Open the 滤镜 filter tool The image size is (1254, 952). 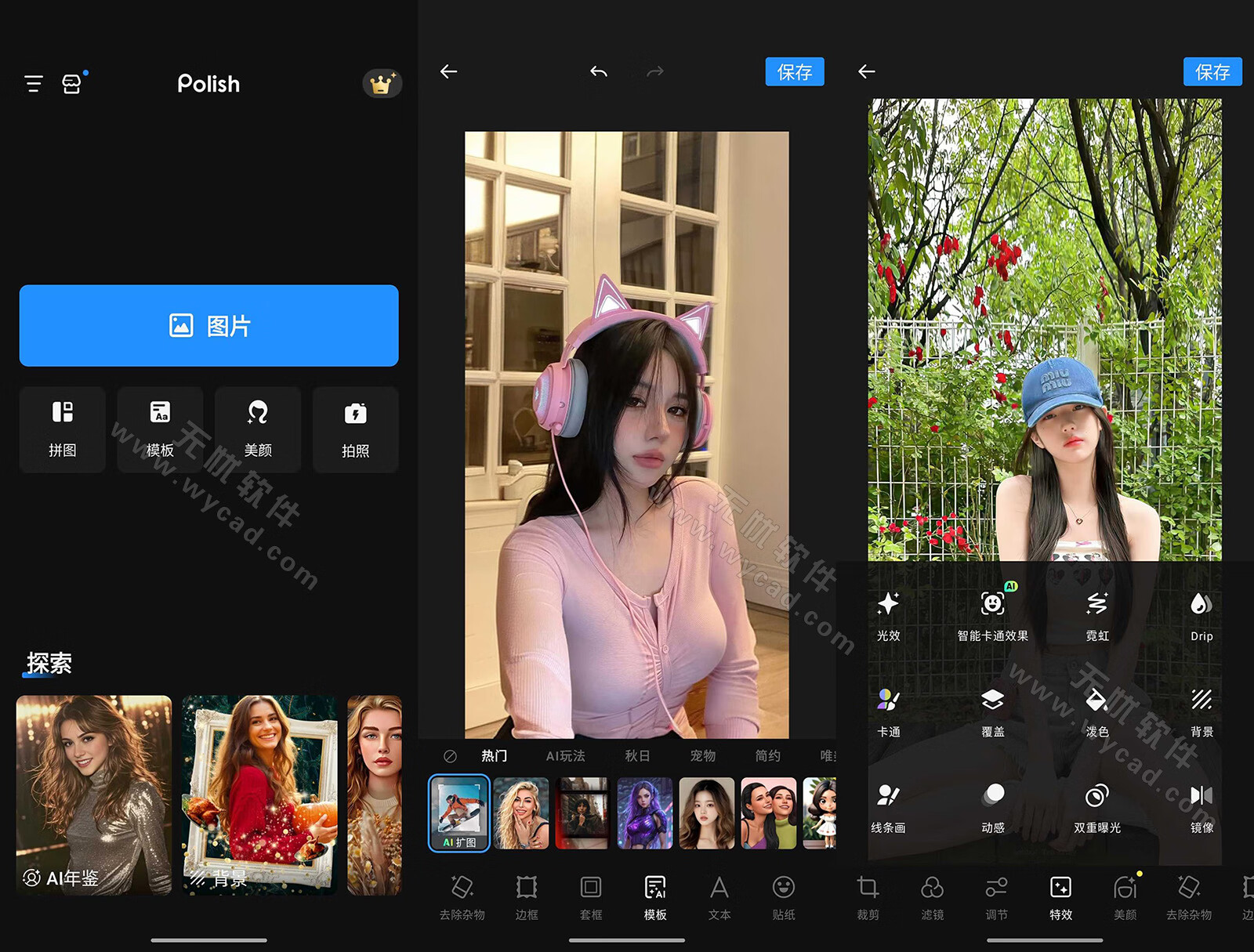pyautogui.click(x=932, y=897)
